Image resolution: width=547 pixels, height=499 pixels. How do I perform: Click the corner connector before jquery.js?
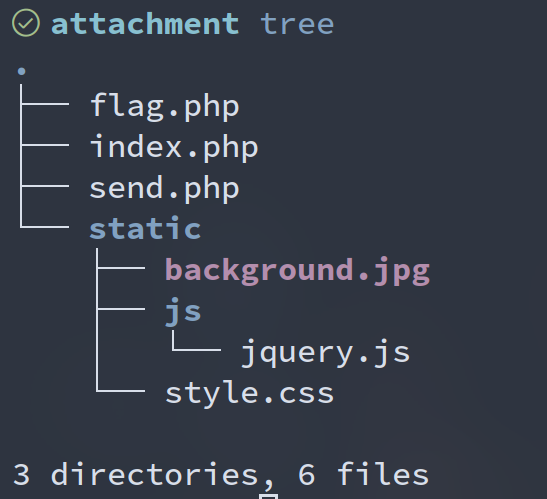(196, 341)
